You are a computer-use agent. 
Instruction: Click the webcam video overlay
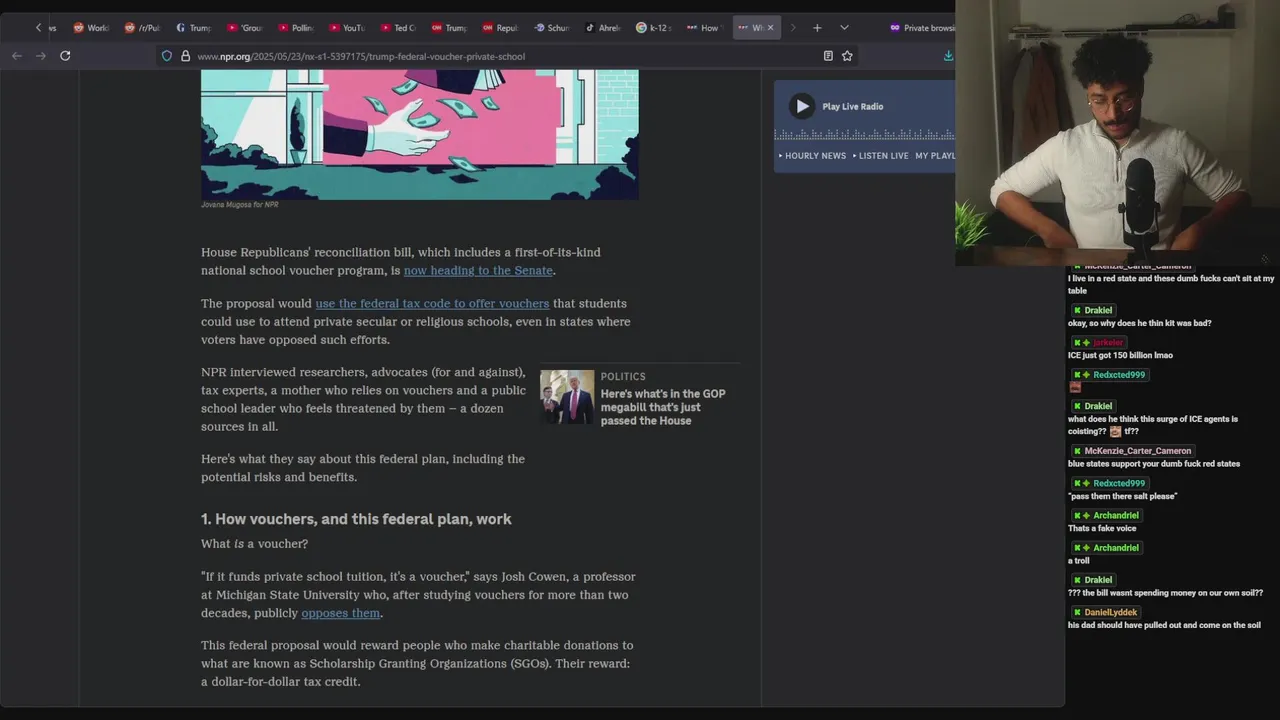pos(1117,132)
